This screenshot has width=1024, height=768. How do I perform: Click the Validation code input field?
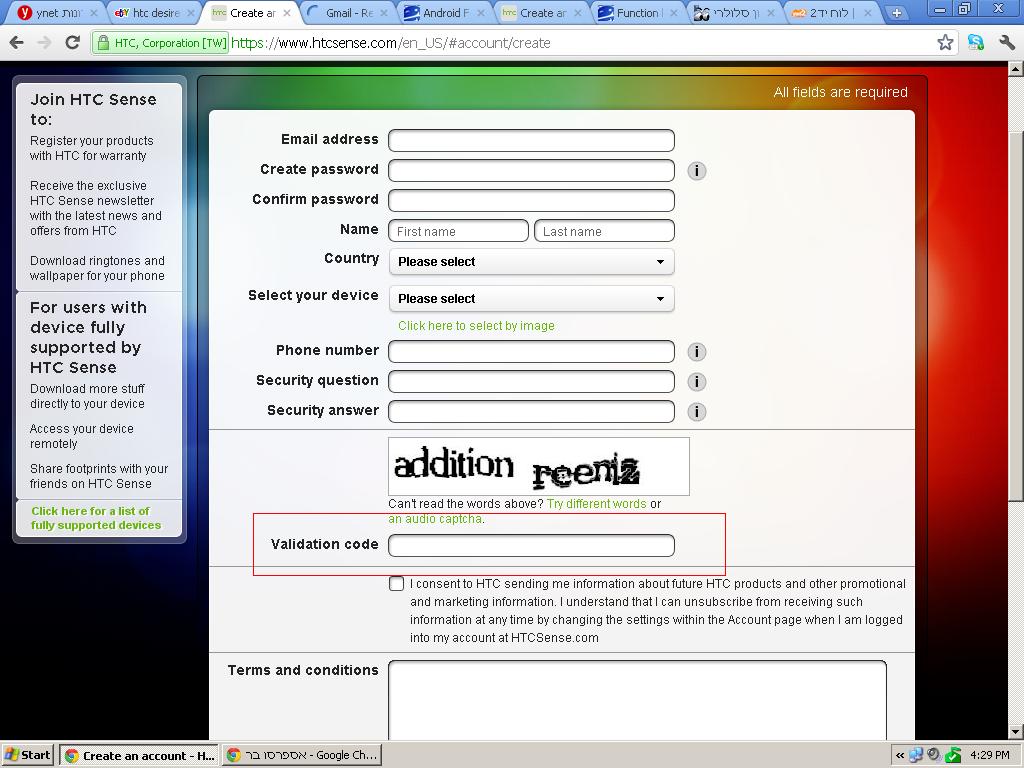click(531, 545)
